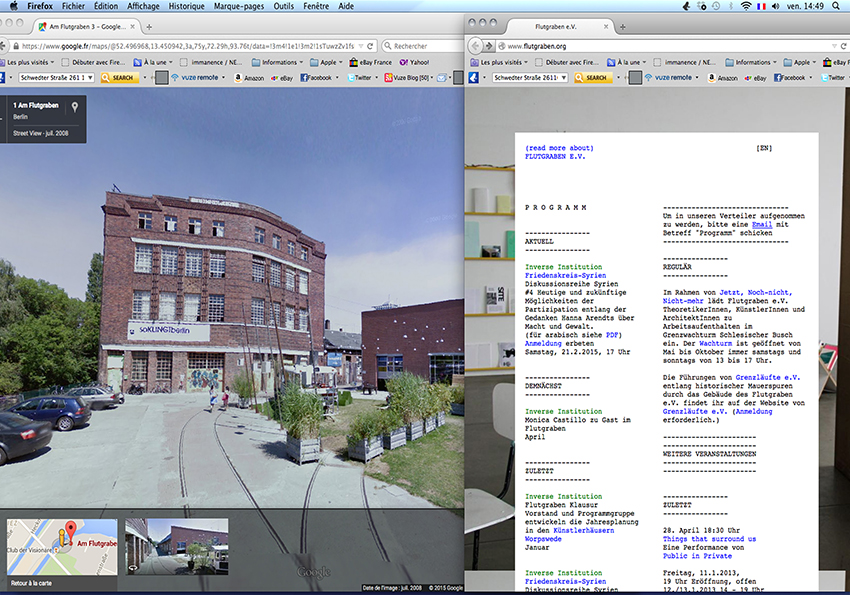Go forward in the Flutgraben window
850x595 pixels.
[489, 46]
